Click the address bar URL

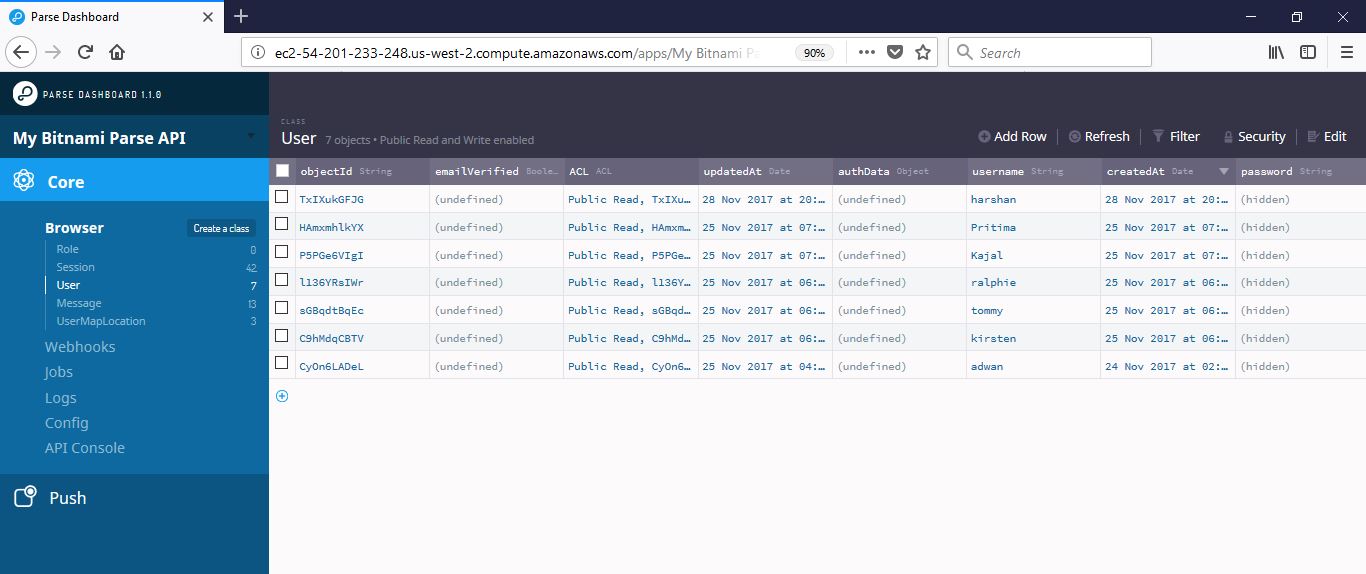[x=517, y=52]
